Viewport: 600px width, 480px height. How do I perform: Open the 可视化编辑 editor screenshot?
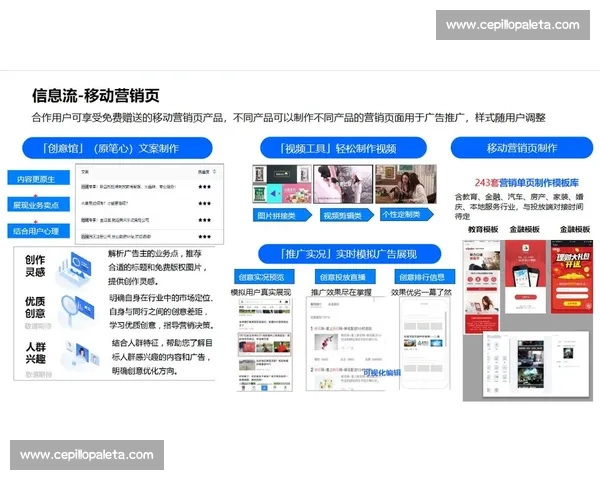[x=536, y=364]
